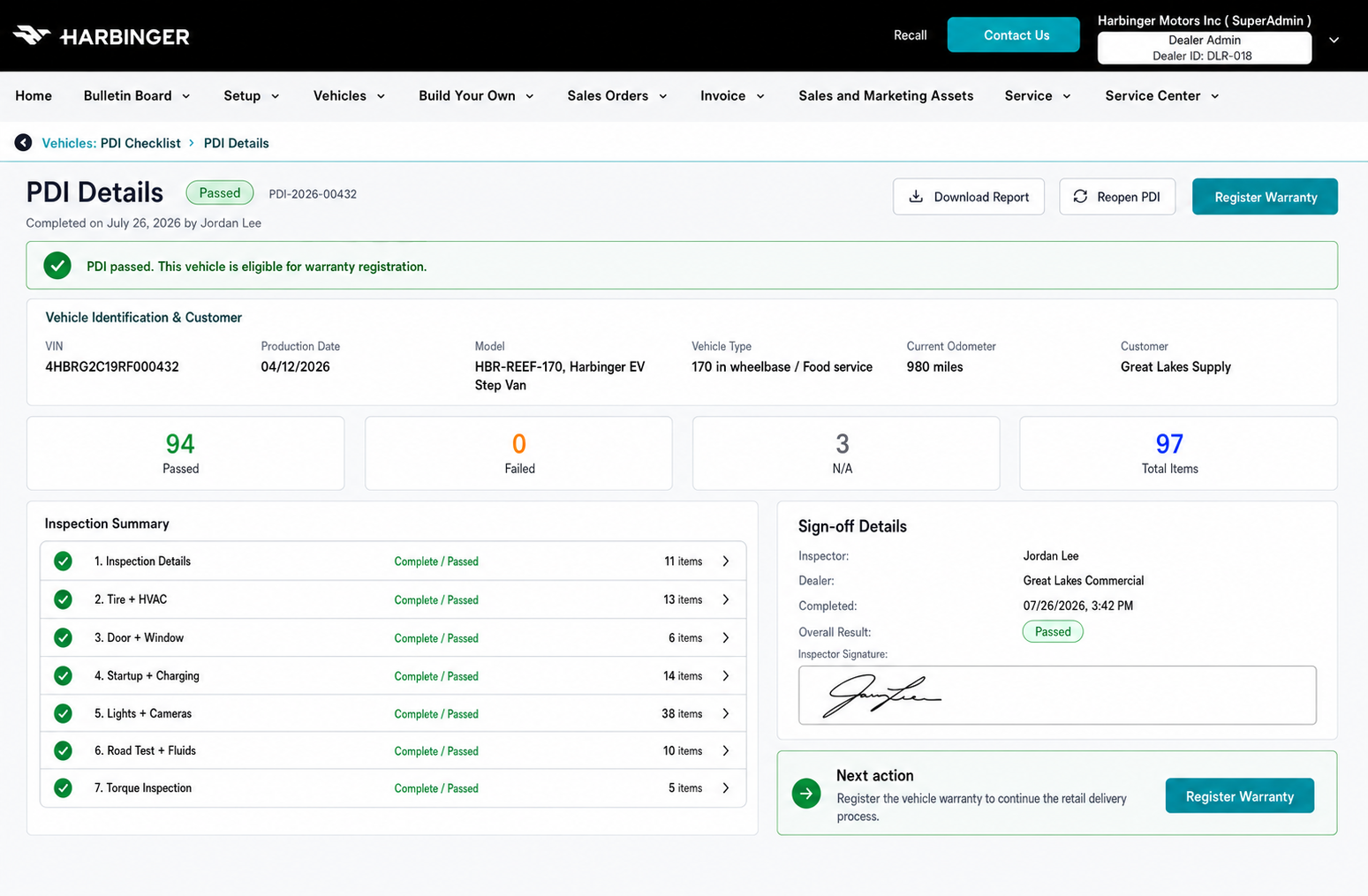Expand the Lights + Cameras row chevron
This screenshot has height=896, width=1368.
coord(726,713)
